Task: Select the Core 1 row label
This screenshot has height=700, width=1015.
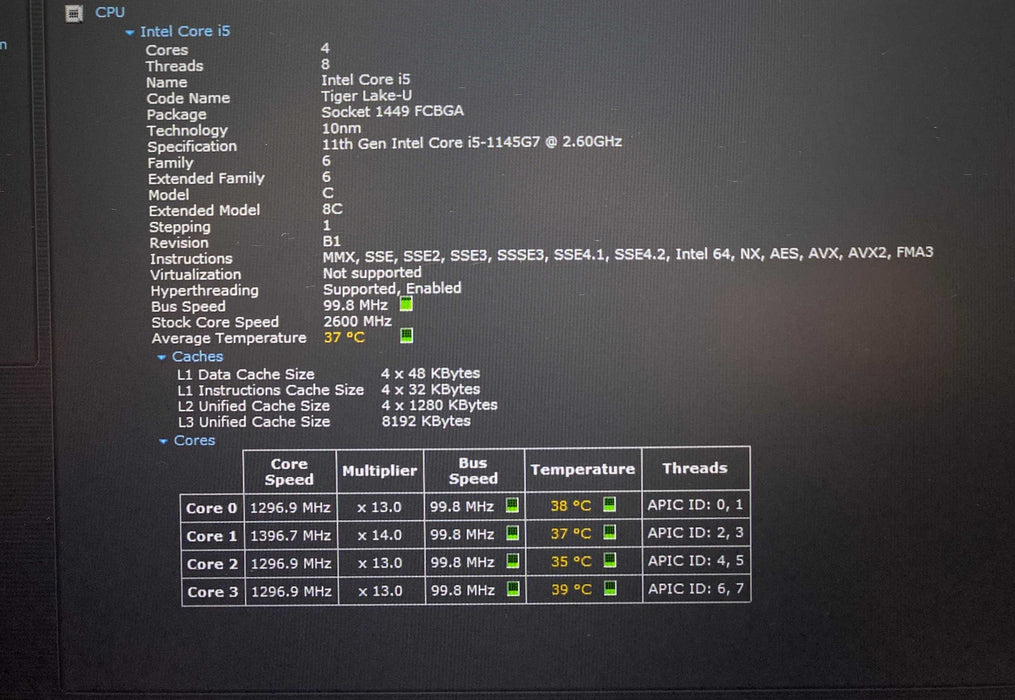Action: click(x=212, y=536)
